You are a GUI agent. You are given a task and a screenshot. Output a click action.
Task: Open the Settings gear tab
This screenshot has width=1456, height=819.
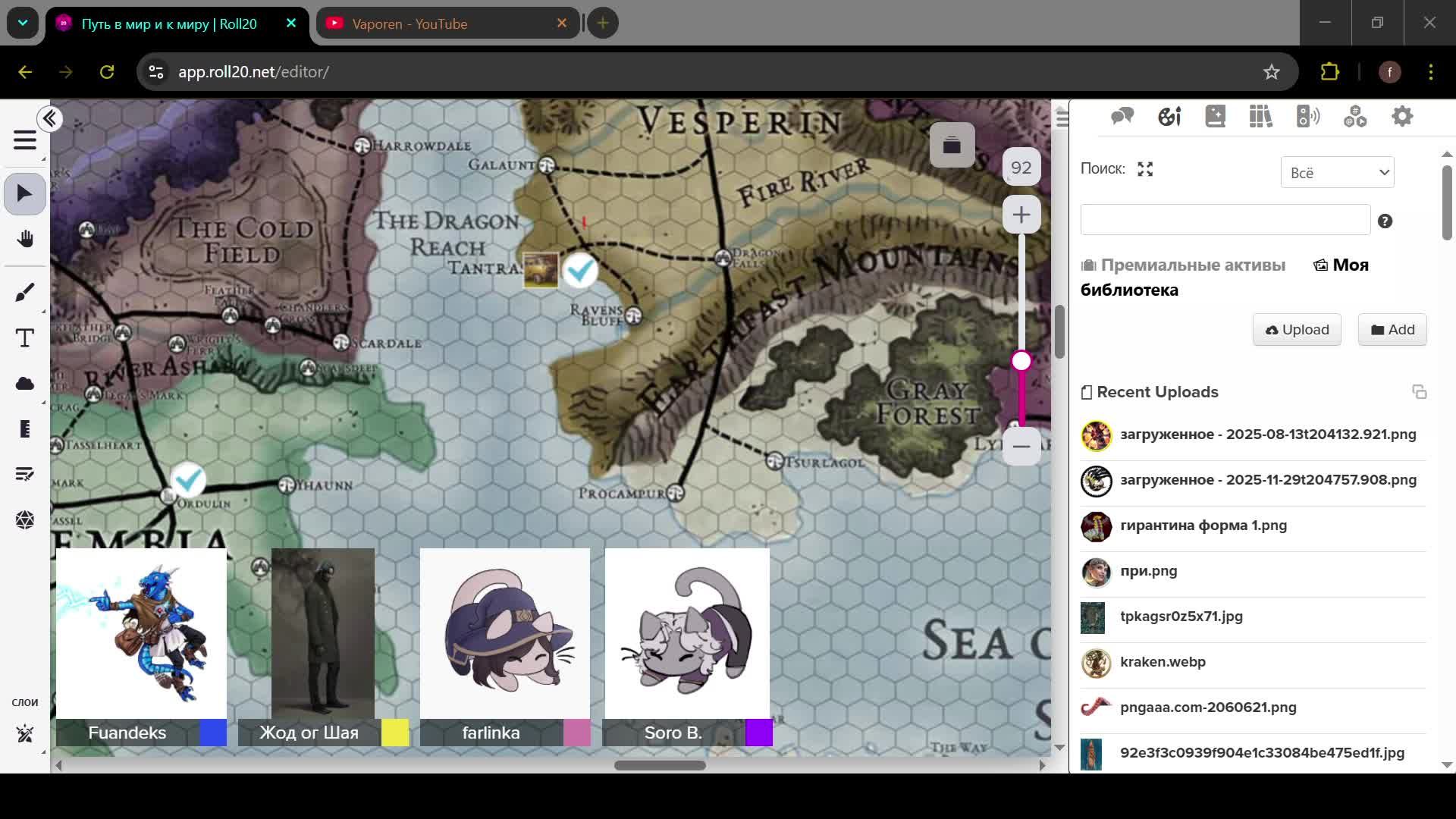coord(1402,117)
